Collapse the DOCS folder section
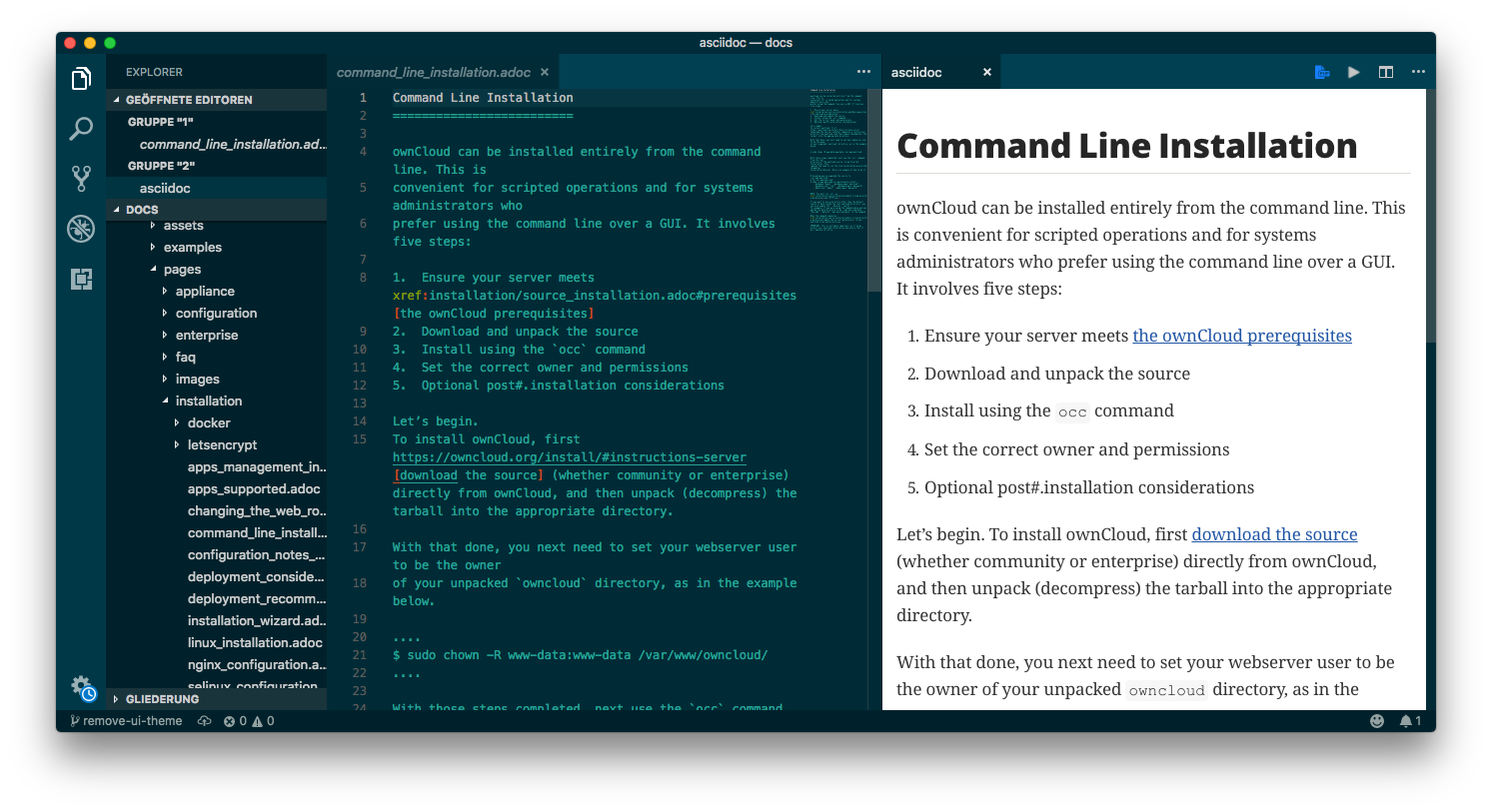1492x812 pixels. coord(216,210)
